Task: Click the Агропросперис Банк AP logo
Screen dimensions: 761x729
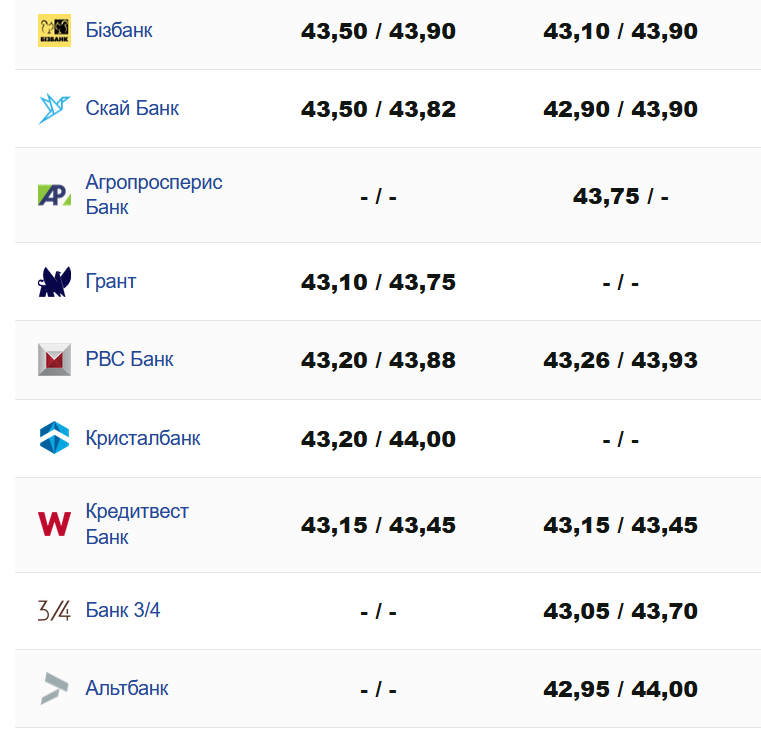Action: point(54,195)
